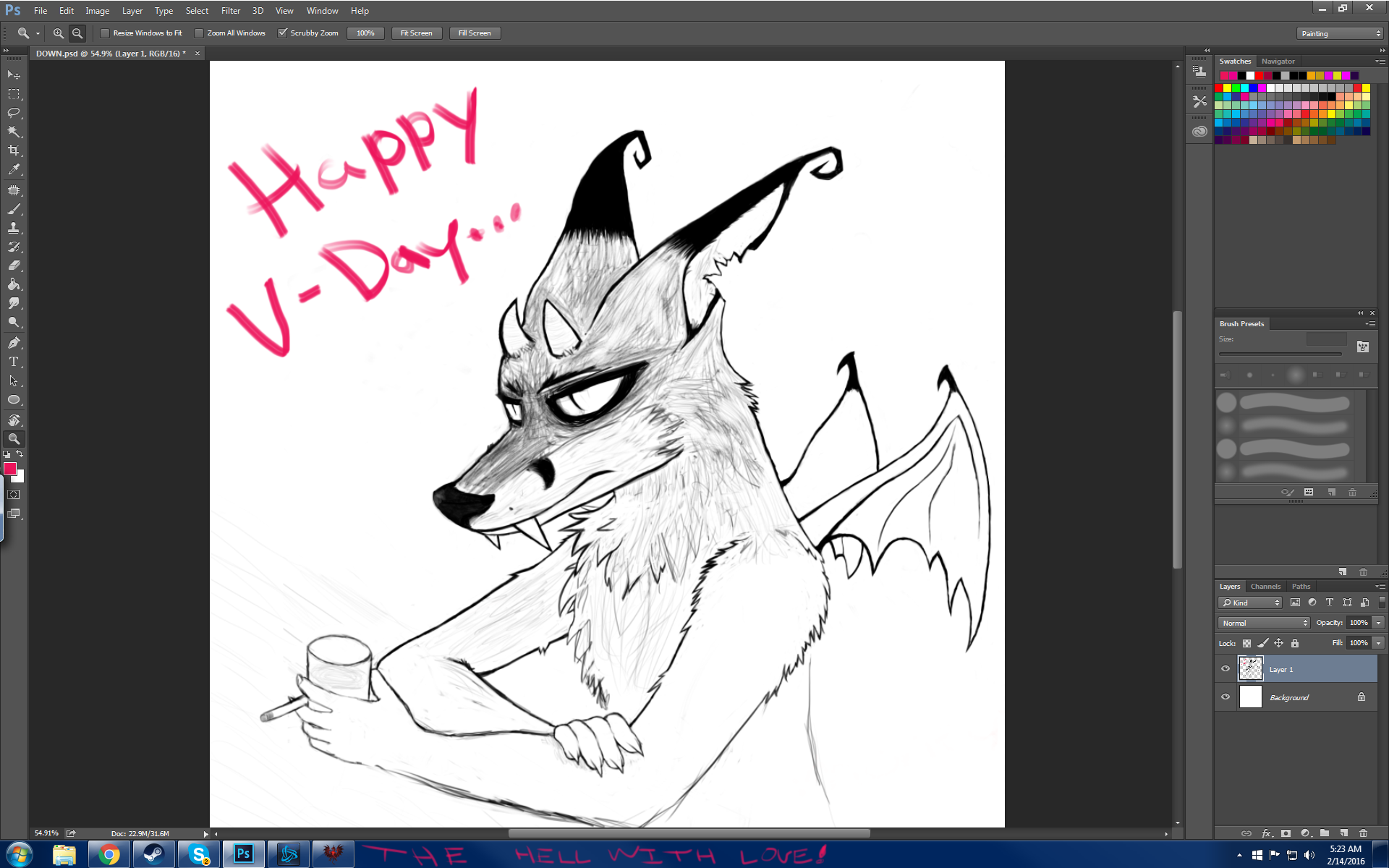Click the delete layer trash icon

click(1363, 833)
